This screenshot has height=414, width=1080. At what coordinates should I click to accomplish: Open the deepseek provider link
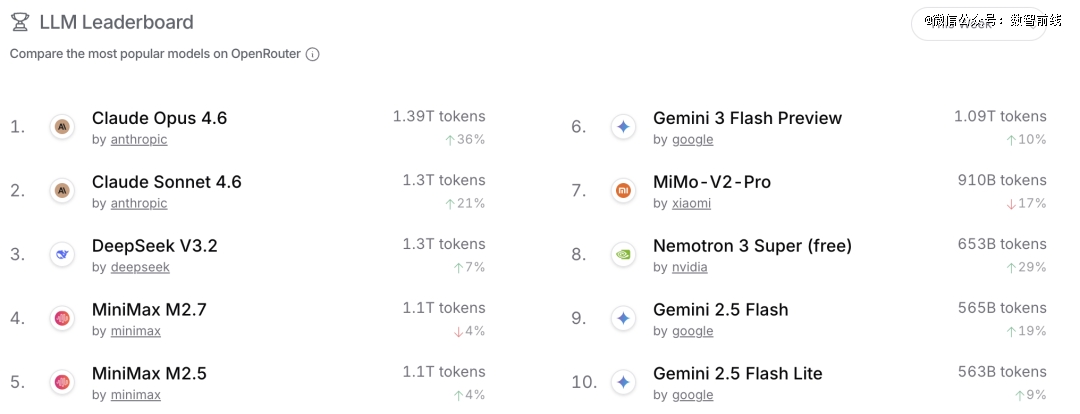[x=140, y=268]
